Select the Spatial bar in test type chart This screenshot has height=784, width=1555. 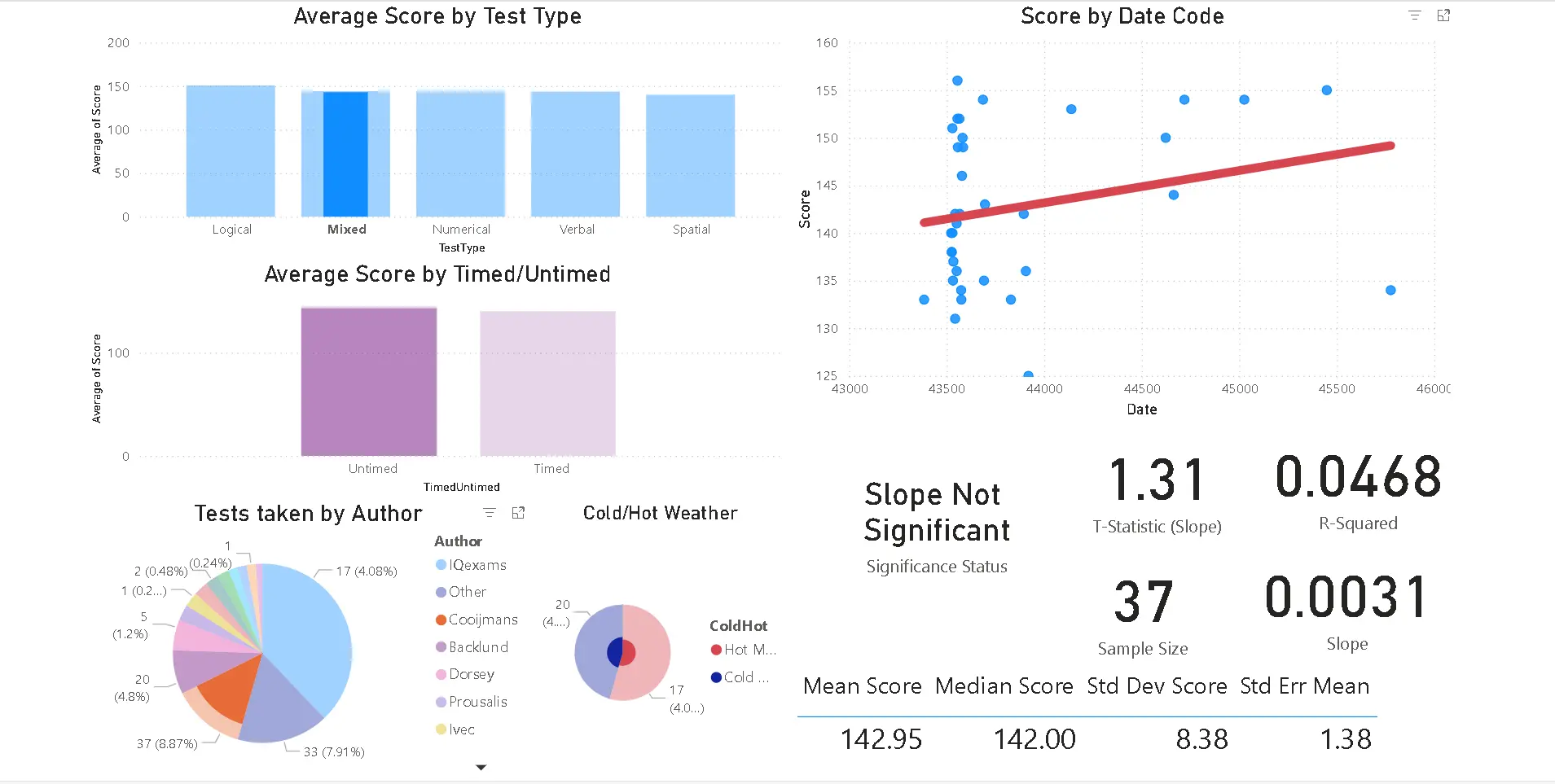(x=690, y=155)
